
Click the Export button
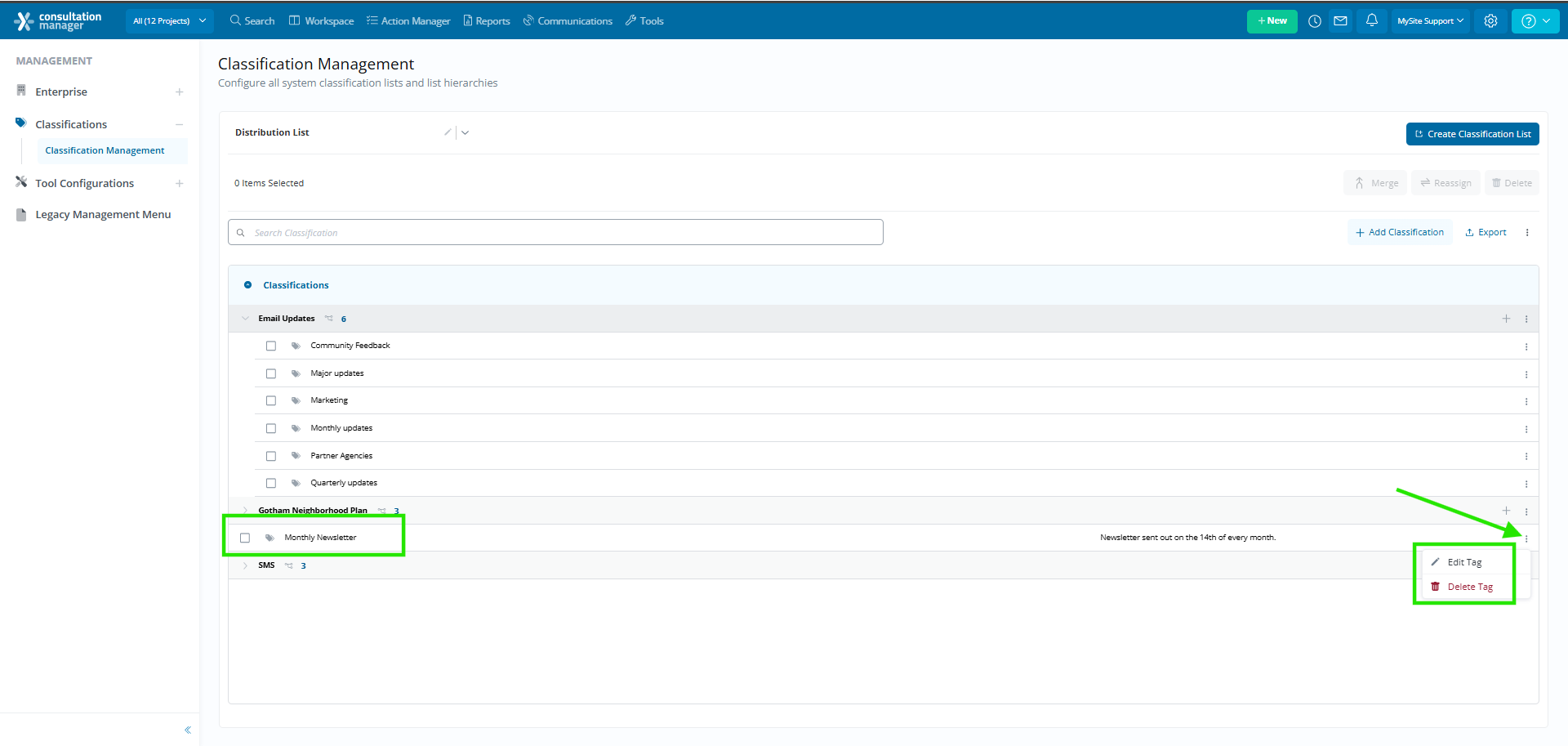coord(1486,233)
